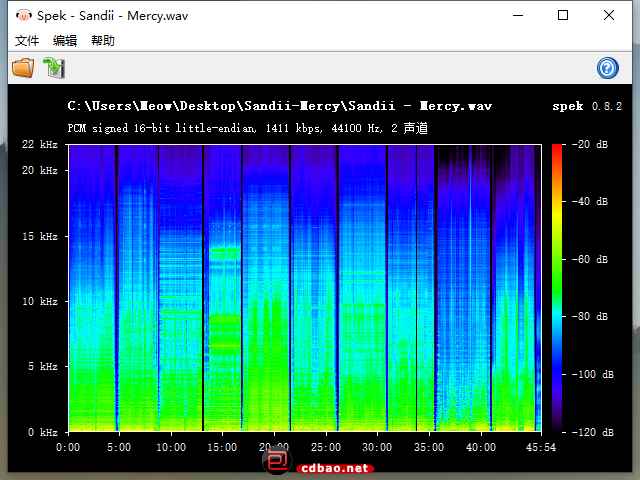Close the Spek window
This screenshot has width=640, height=480.
click(609, 16)
